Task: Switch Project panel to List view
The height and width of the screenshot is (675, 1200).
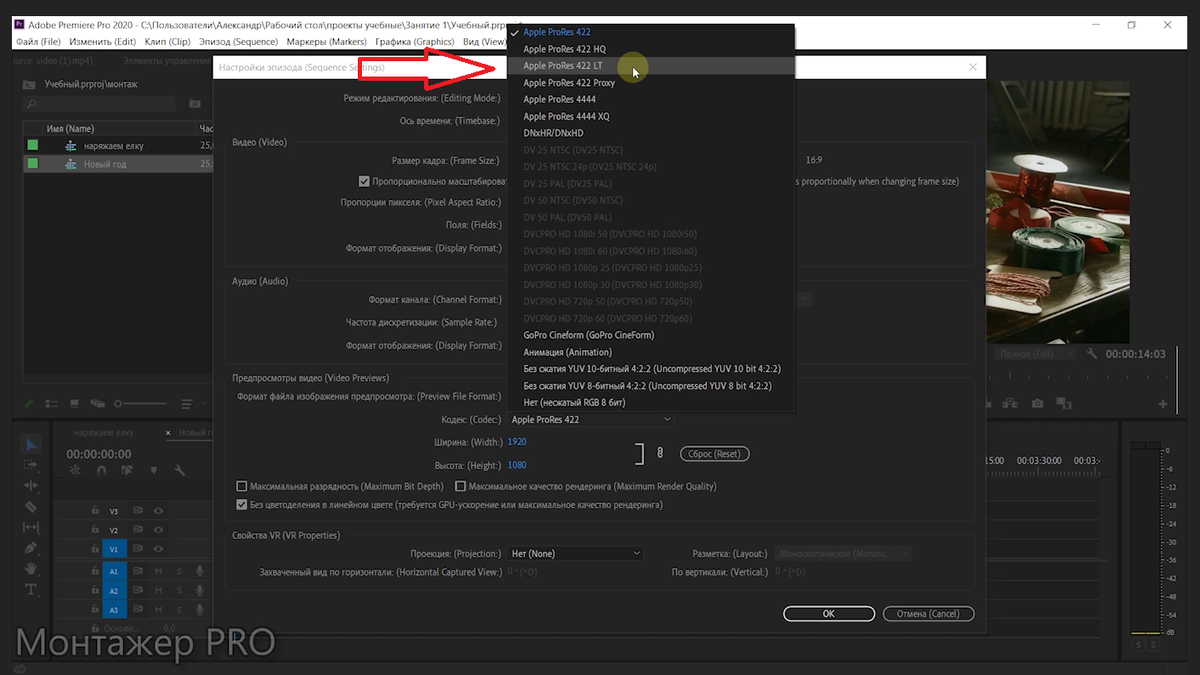Action: (x=52, y=404)
